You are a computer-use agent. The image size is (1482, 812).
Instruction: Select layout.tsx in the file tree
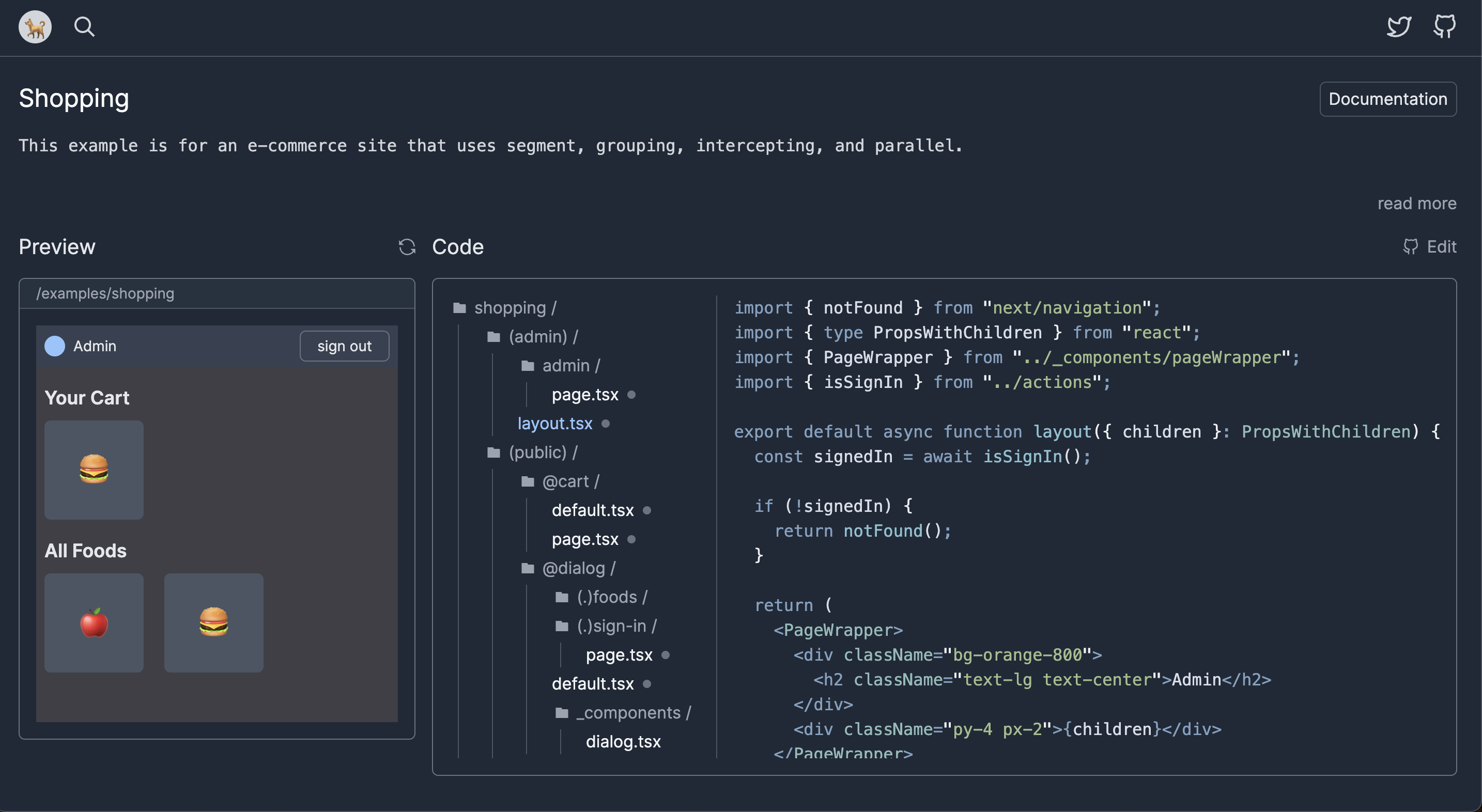click(554, 423)
